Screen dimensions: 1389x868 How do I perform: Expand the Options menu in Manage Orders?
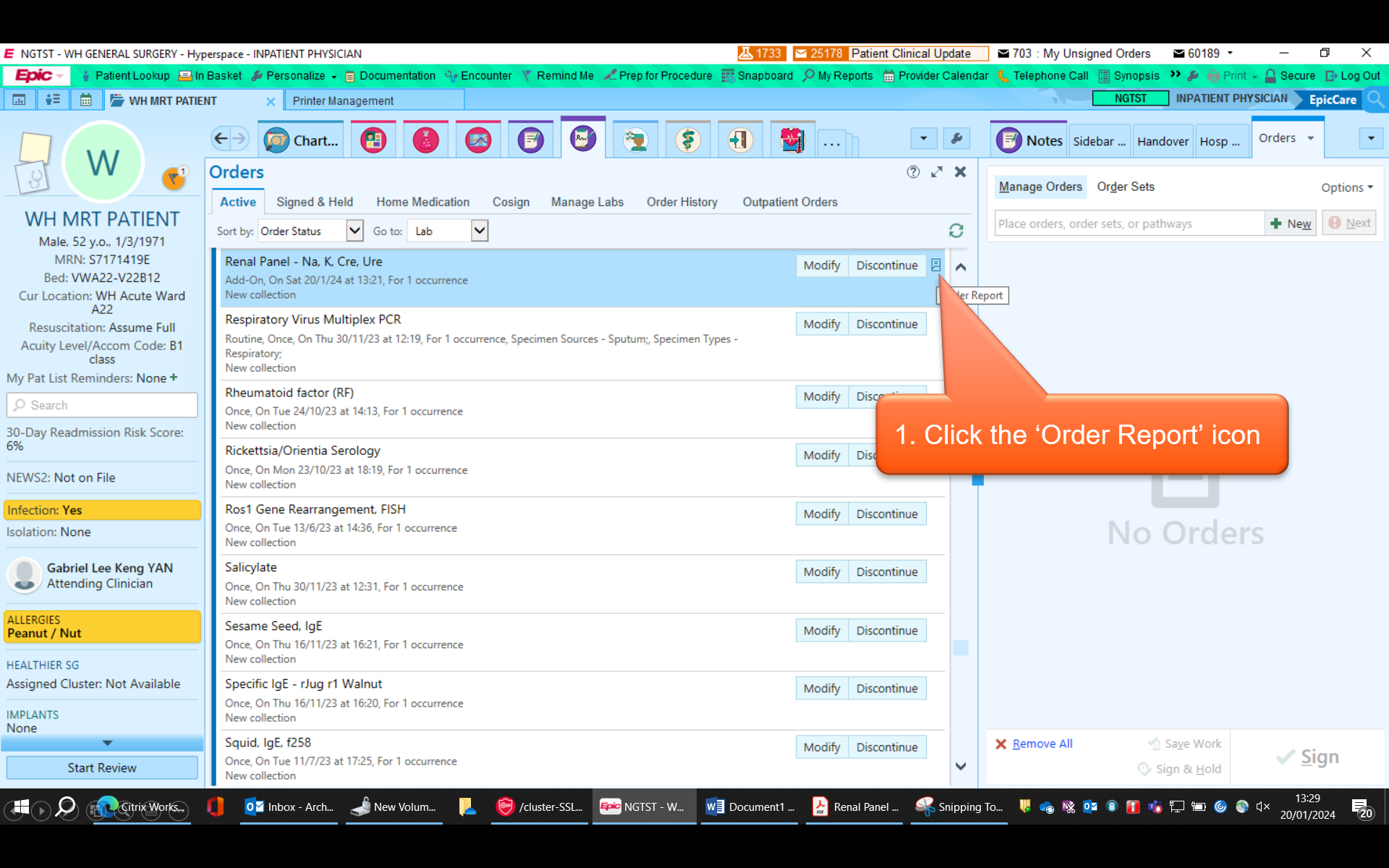pyautogui.click(x=1346, y=187)
